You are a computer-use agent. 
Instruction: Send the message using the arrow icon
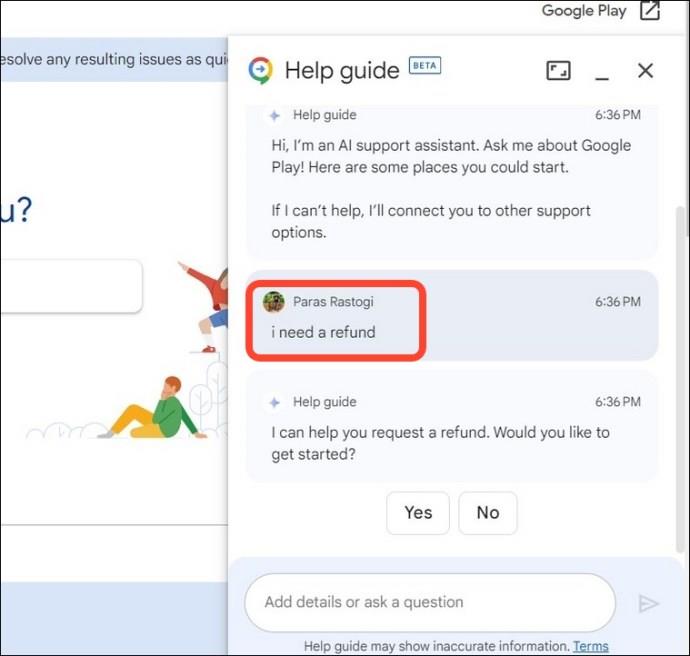[x=648, y=603]
